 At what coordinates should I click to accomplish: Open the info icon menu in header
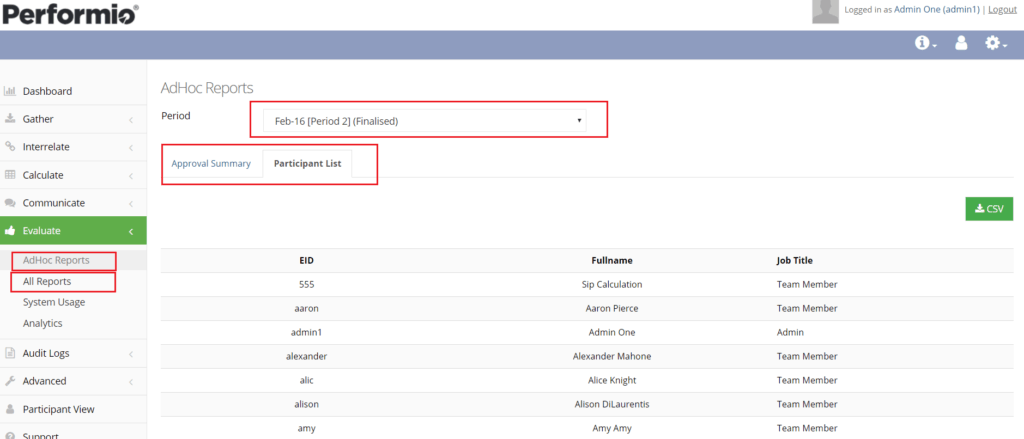coord(925,43)
